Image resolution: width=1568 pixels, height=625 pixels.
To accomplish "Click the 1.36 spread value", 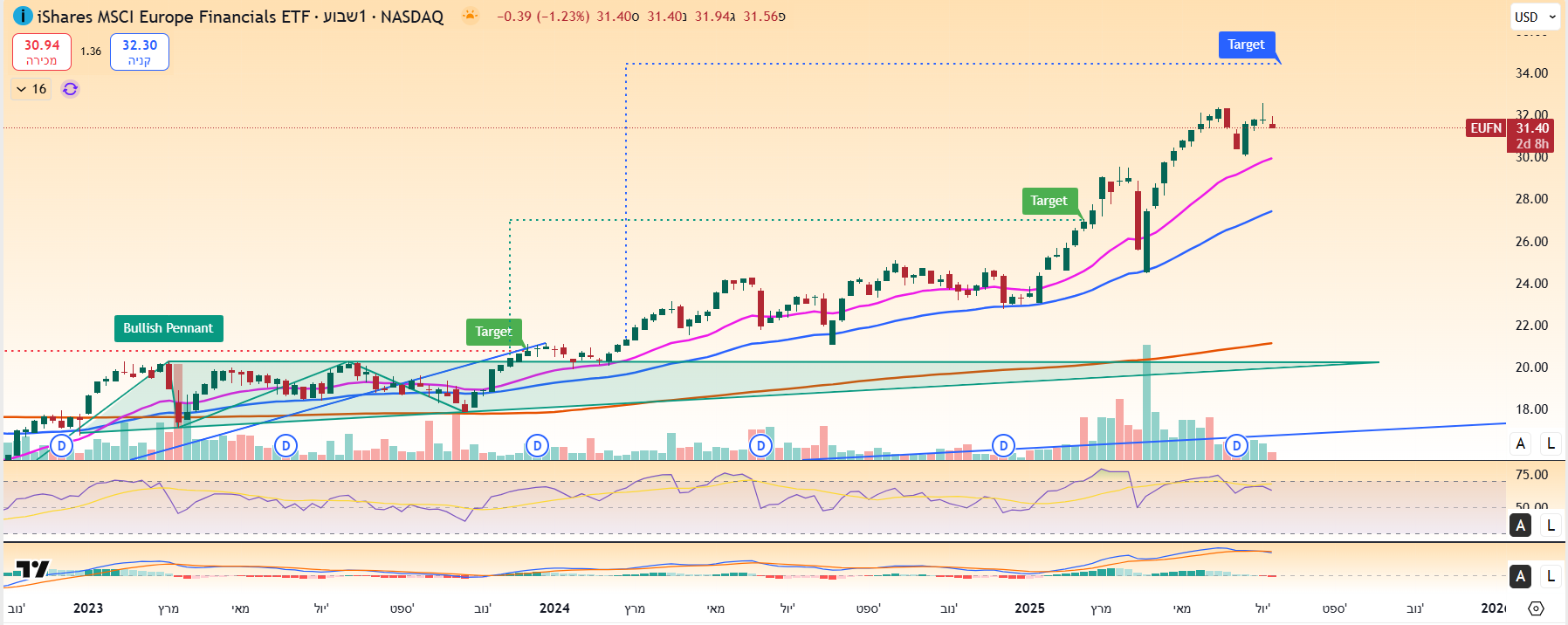I will point(91,52).
